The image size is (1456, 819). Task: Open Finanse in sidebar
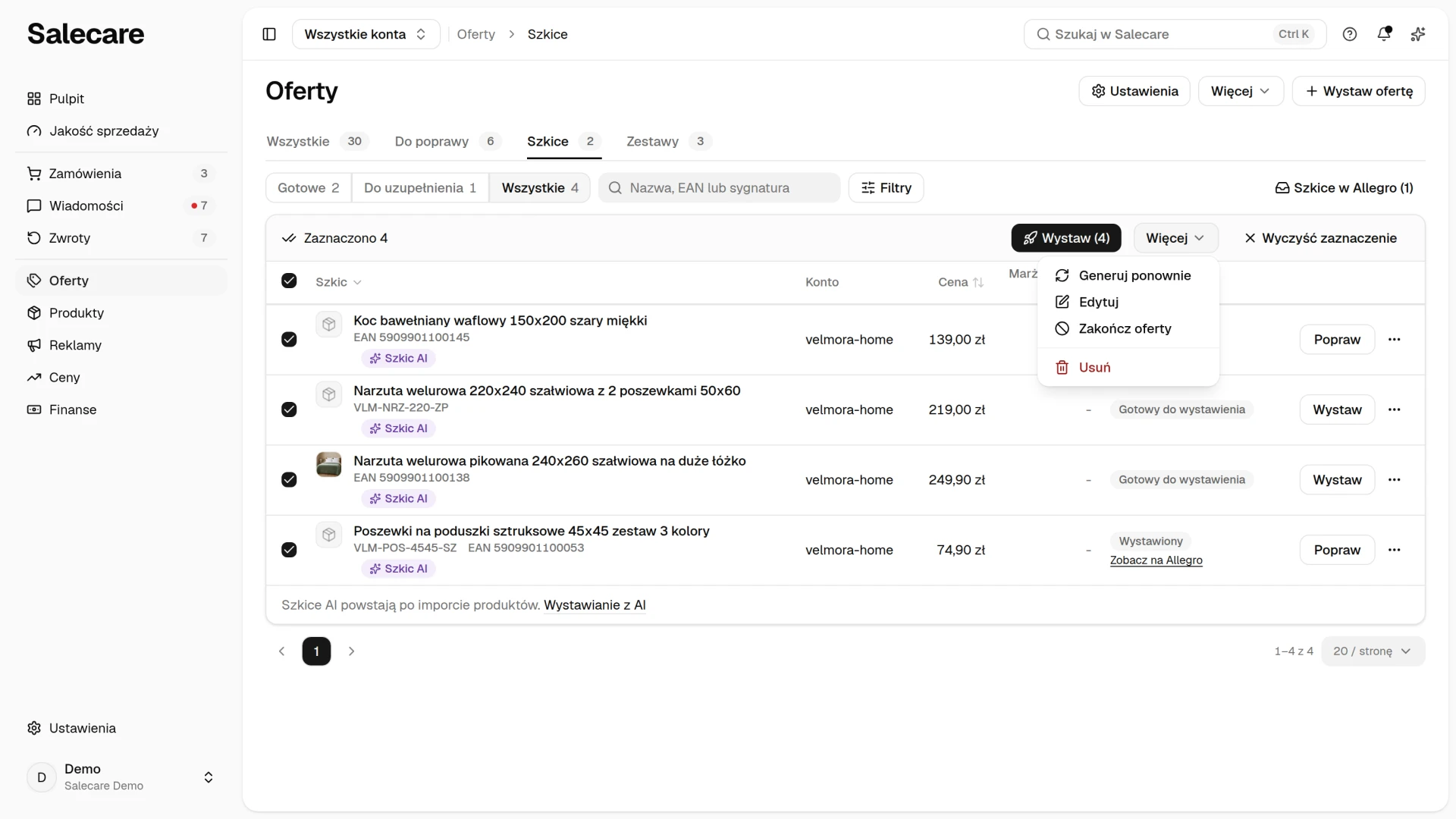coord(121,409)
